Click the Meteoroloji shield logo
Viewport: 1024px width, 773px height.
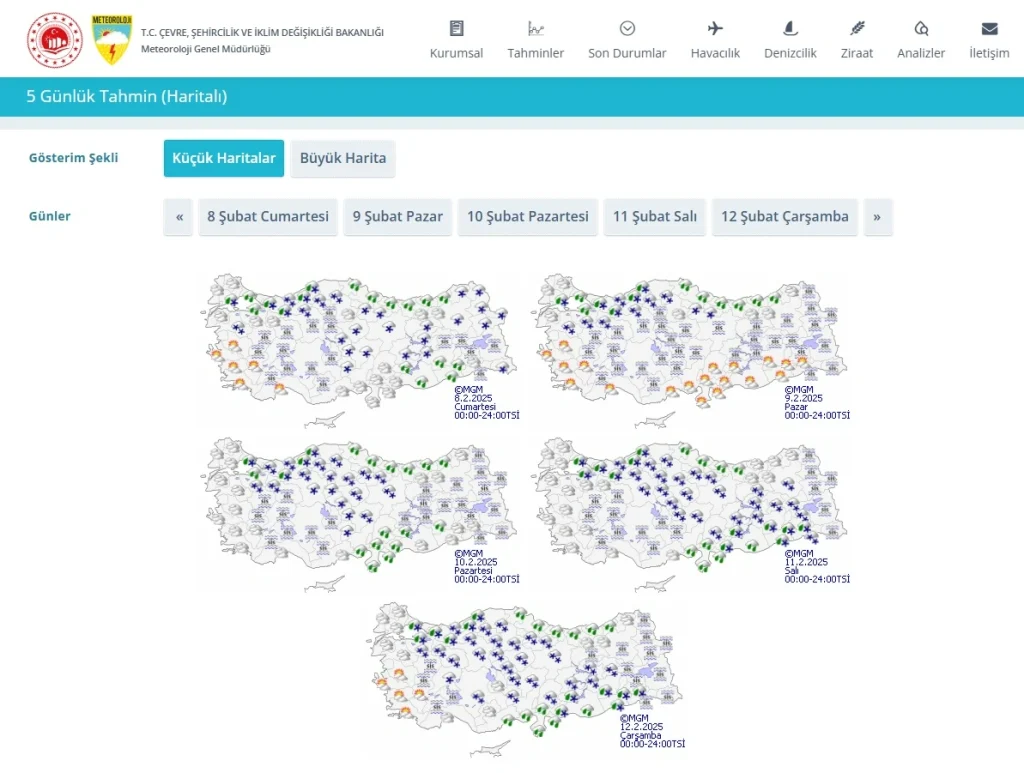pos(111,40)
